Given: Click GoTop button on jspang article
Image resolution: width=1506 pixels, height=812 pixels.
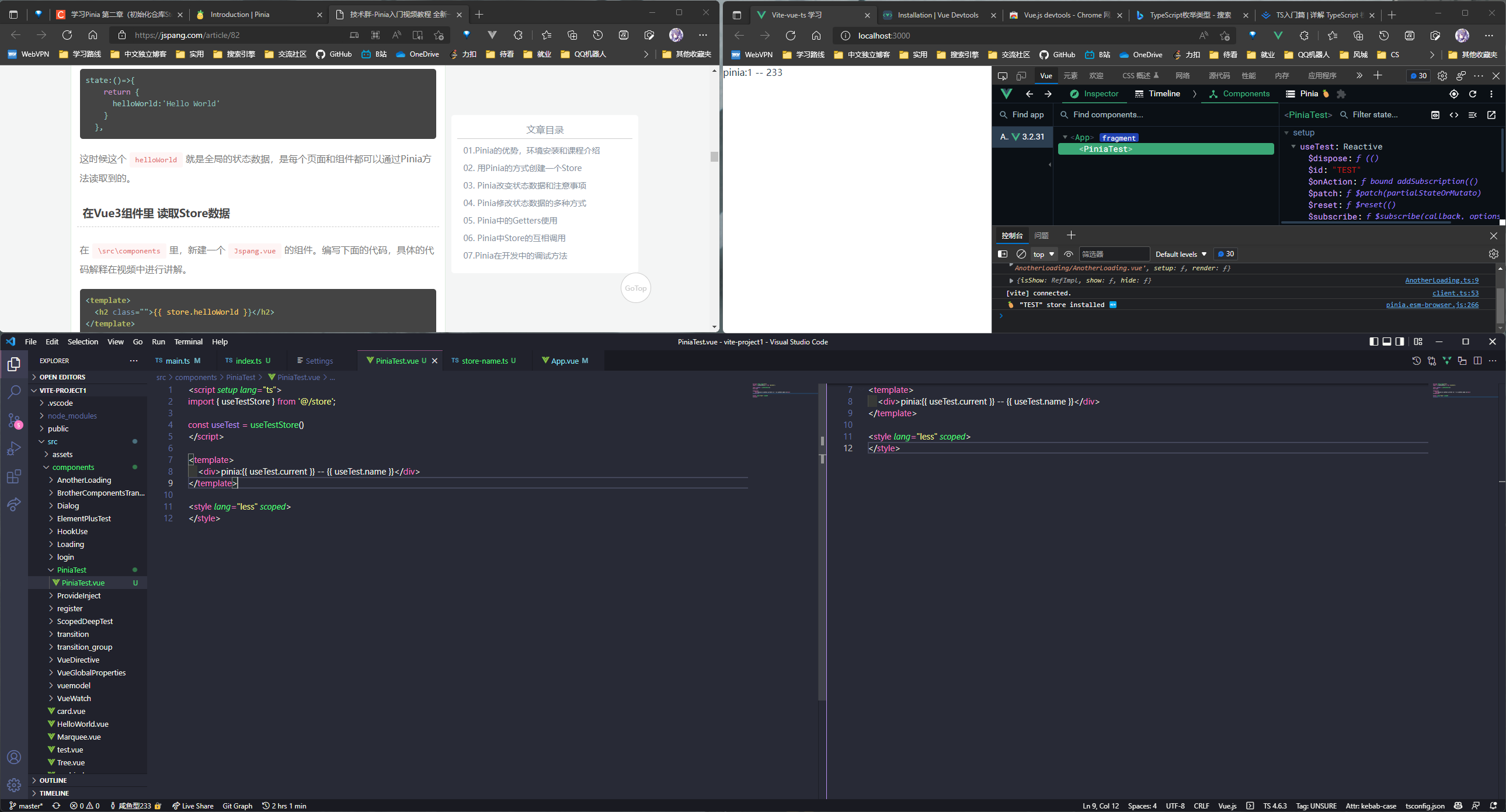Looking at the screenshot, I should click(635, 288).
